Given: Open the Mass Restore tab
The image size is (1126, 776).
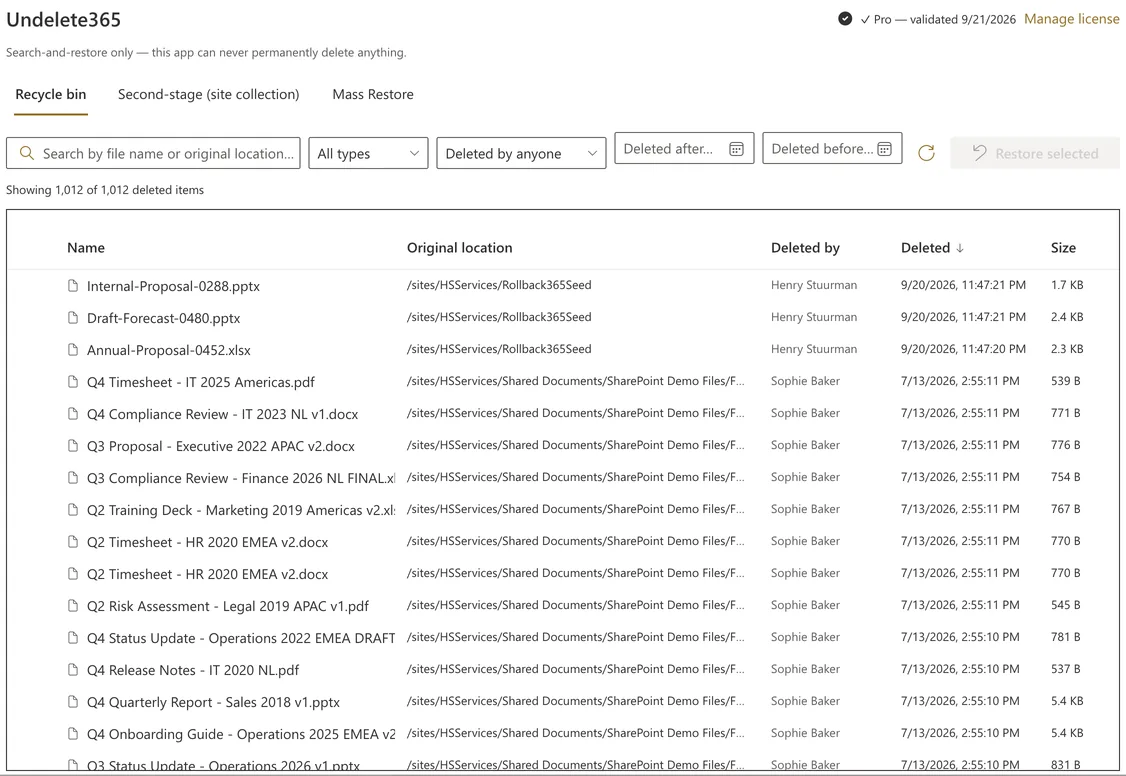Looking at the screenshot, I should (373, 94).
